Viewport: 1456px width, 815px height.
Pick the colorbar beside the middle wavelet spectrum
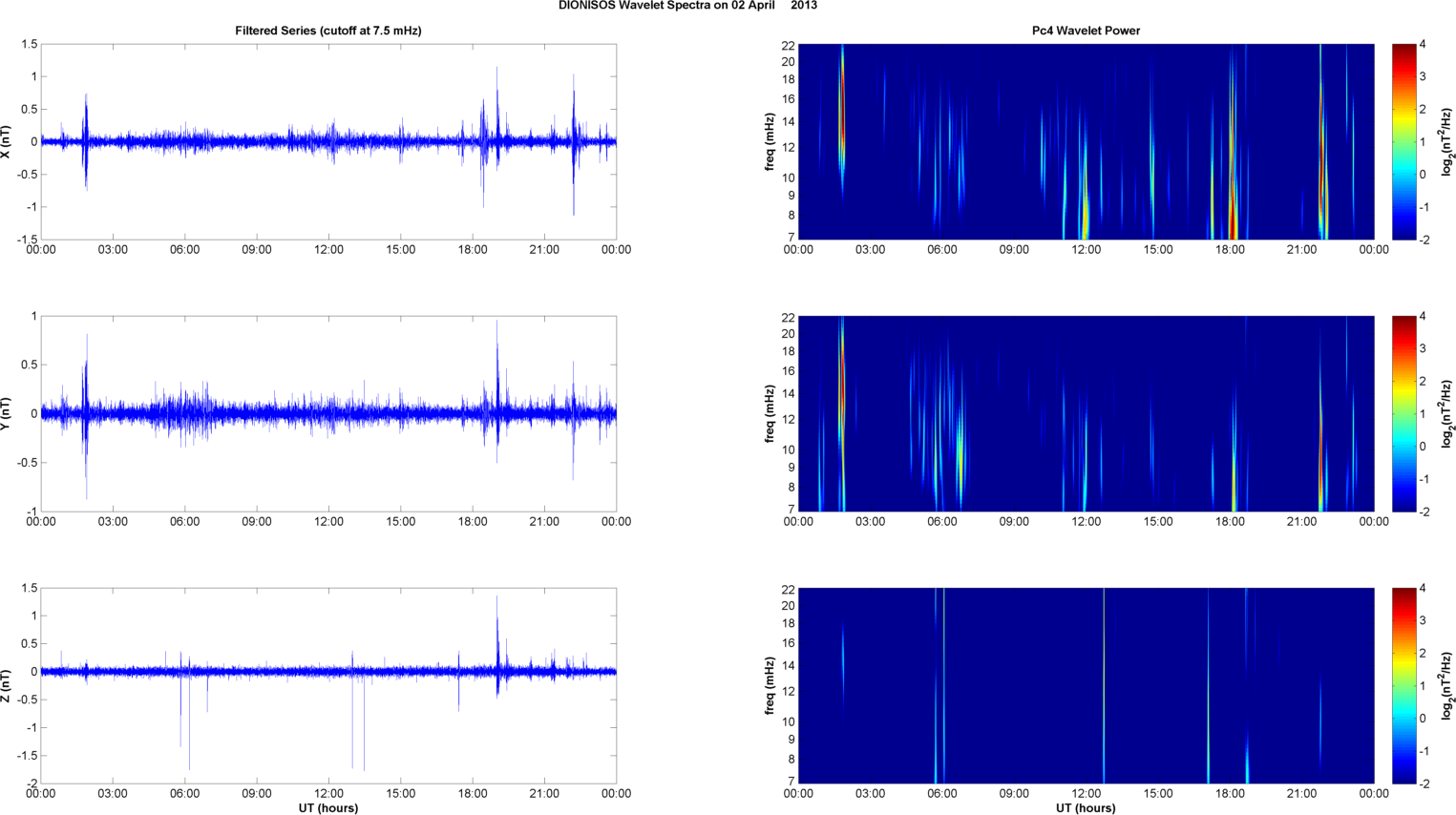(x=1403, y=414)
